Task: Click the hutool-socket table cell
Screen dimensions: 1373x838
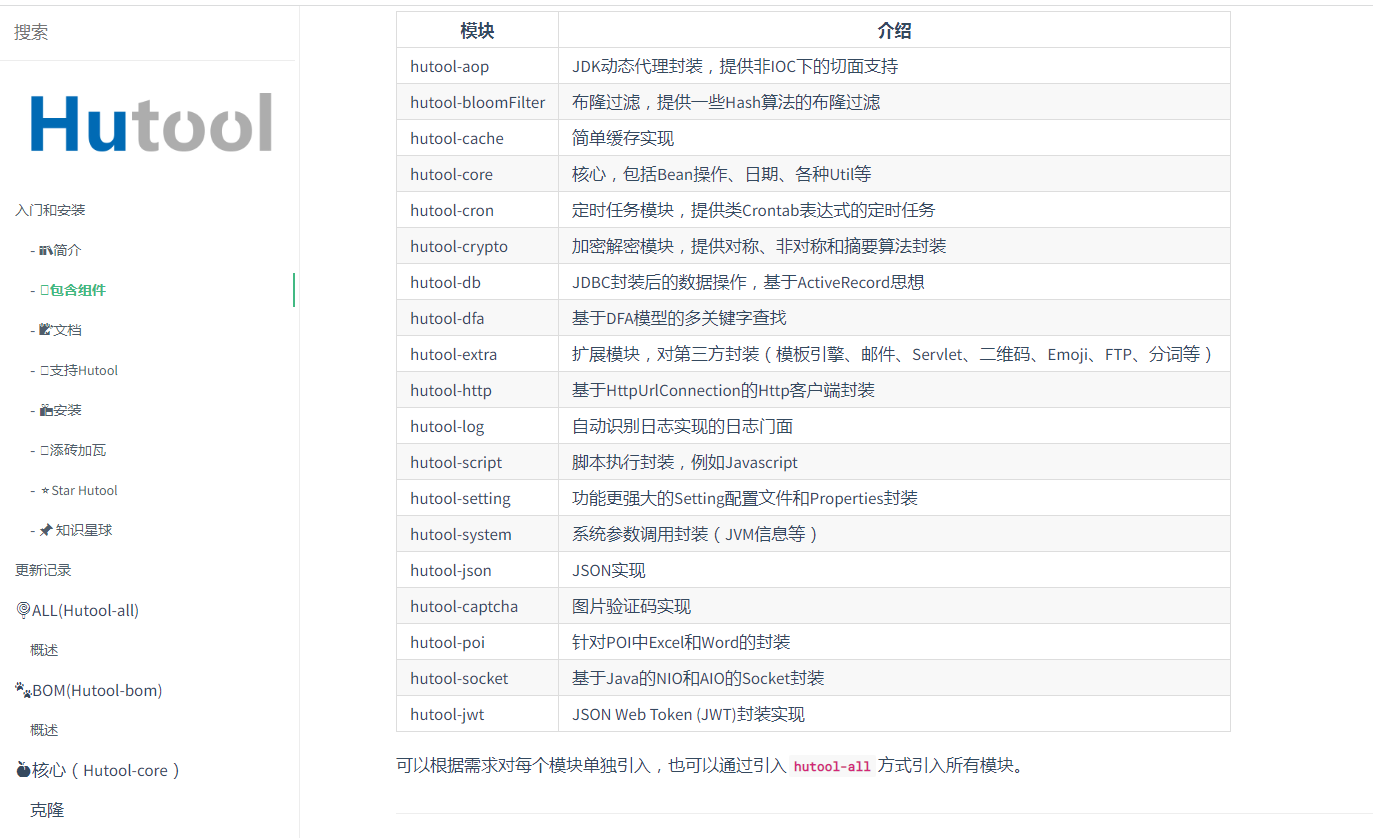Action: pos(477,678)
